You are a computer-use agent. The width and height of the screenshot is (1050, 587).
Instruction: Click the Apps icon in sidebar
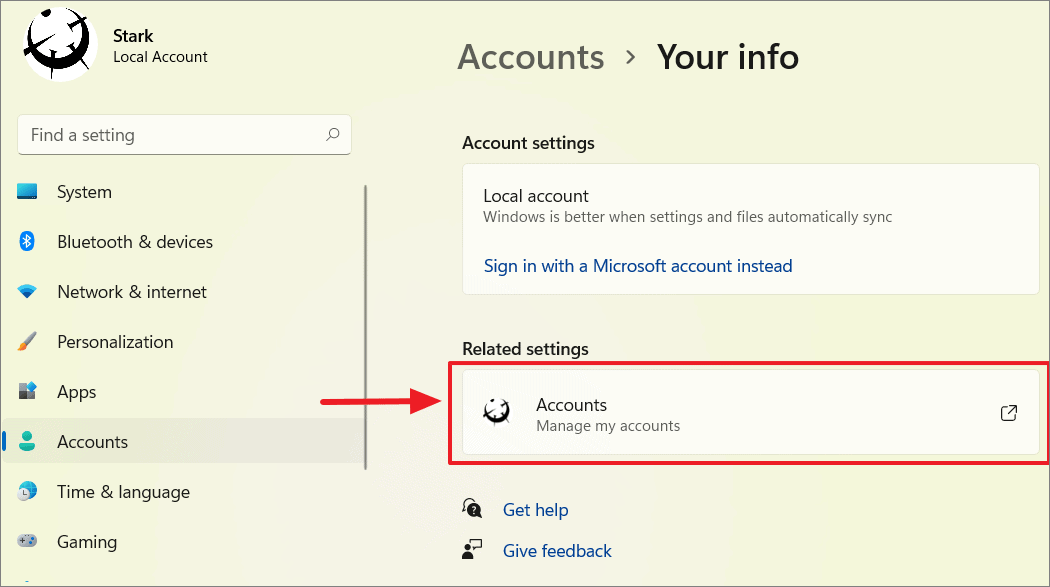pos(27,391)
